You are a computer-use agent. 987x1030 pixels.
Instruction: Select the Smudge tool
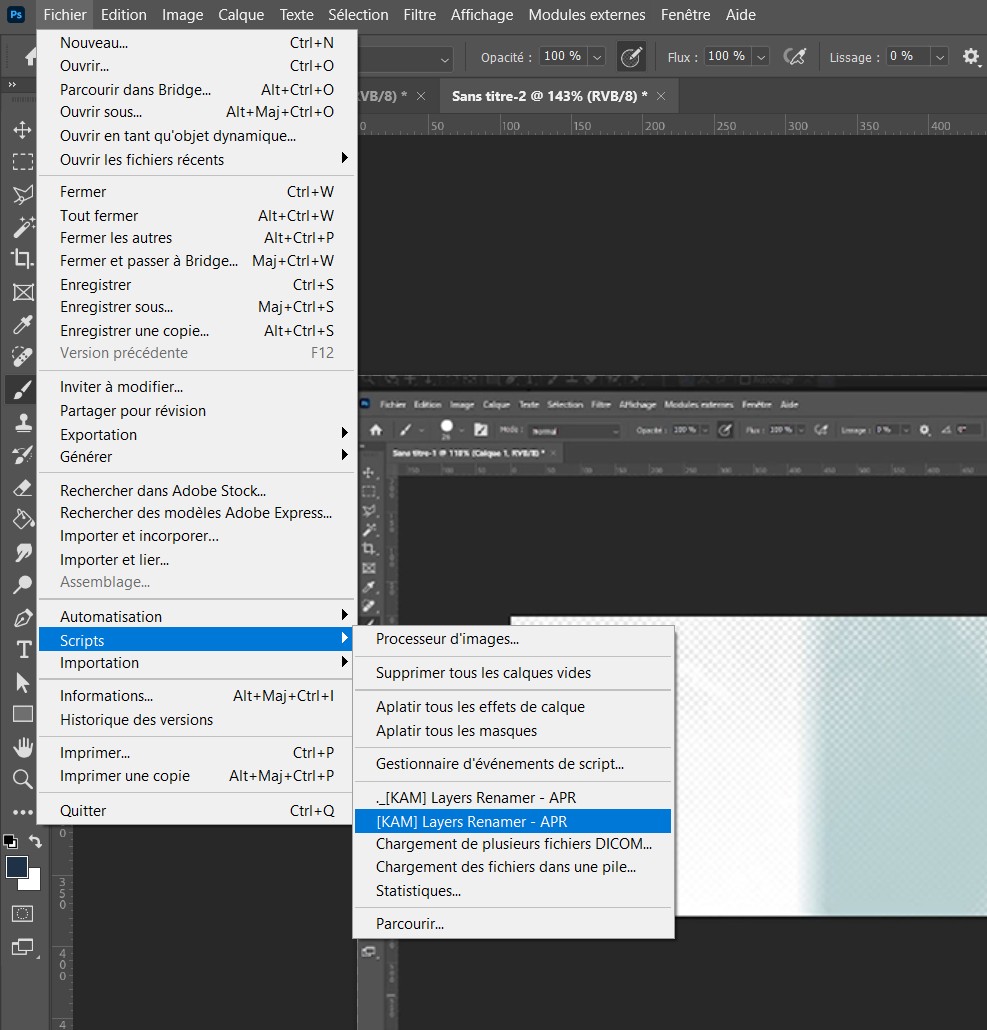[23, 552]
